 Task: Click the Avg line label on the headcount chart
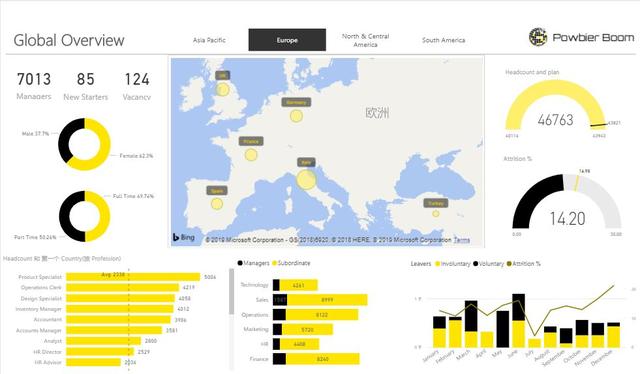click(113, 275)
